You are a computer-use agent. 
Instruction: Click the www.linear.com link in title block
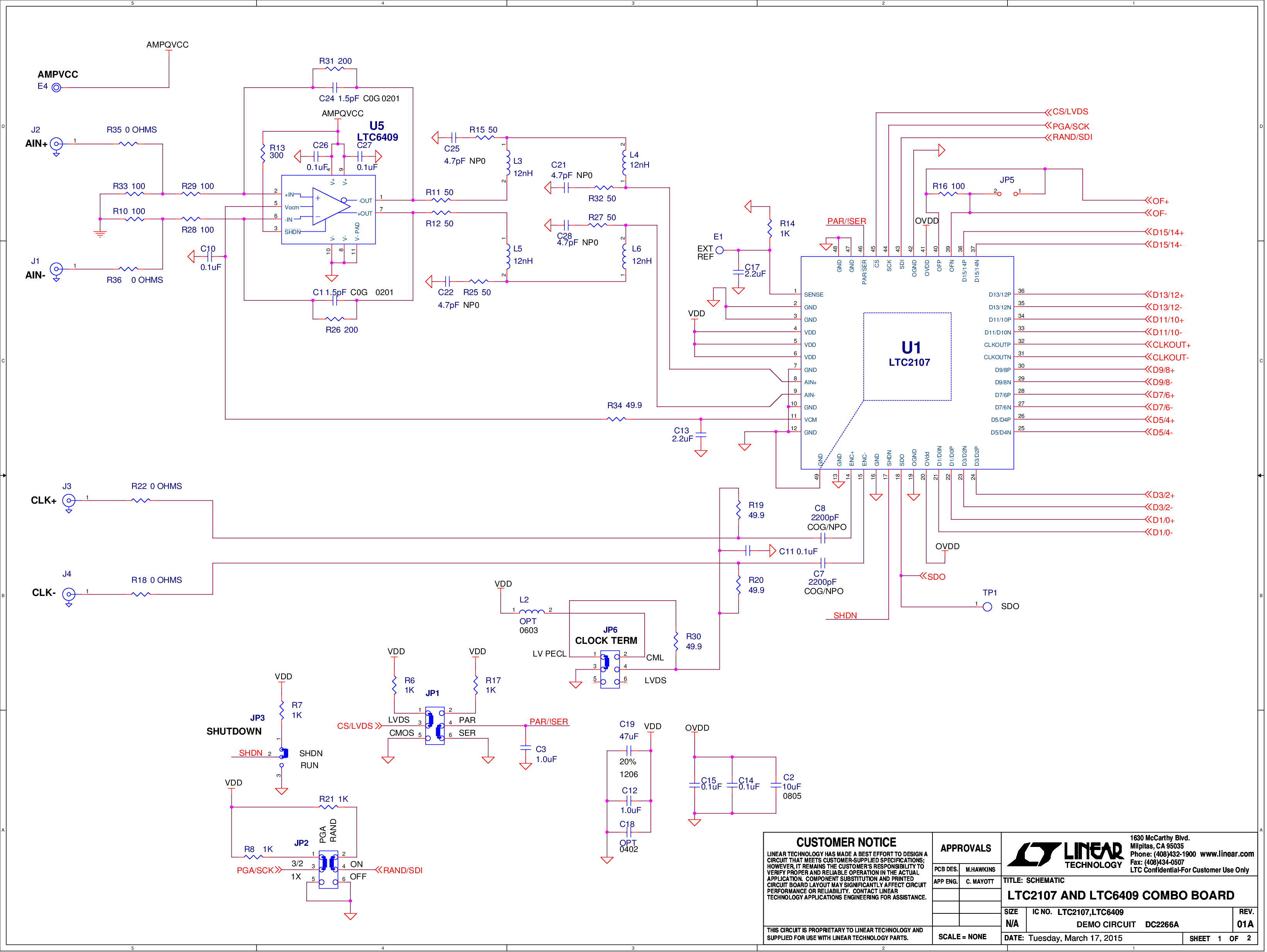pos(1228,855)
